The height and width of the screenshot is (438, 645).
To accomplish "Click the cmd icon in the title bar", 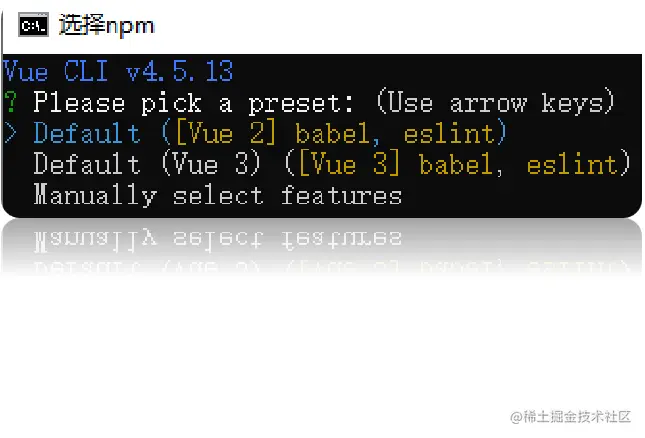I will coord(35,25).
